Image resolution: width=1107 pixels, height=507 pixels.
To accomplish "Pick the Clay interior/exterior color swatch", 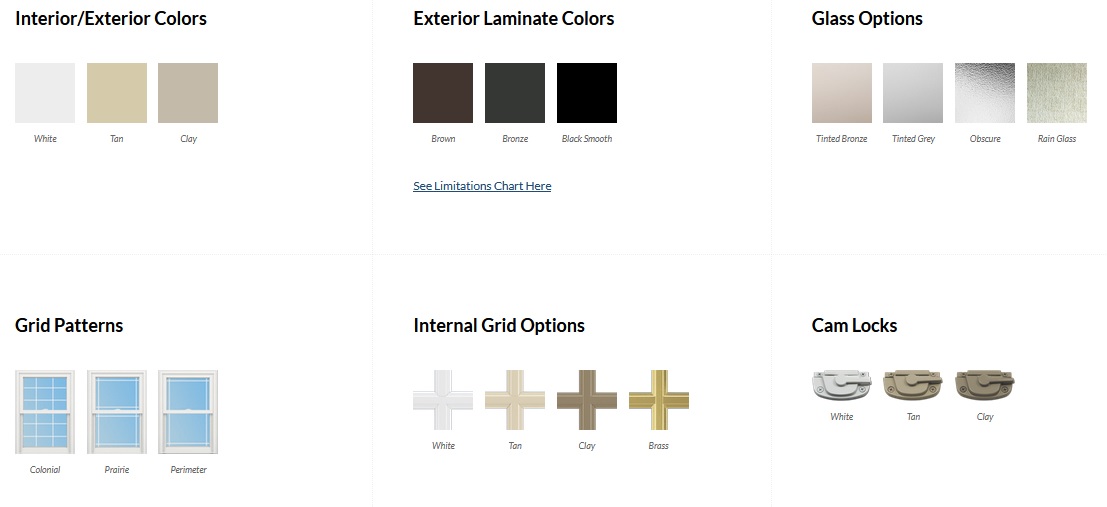I will (x=188, y=93).
